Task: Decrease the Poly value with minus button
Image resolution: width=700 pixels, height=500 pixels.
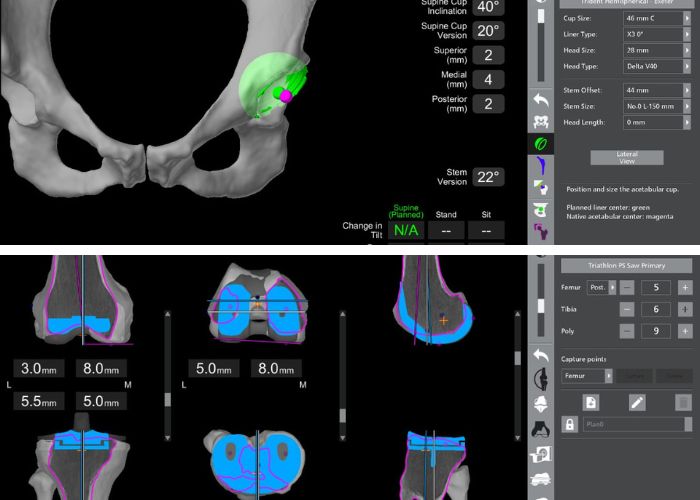Action: point(626,331)
